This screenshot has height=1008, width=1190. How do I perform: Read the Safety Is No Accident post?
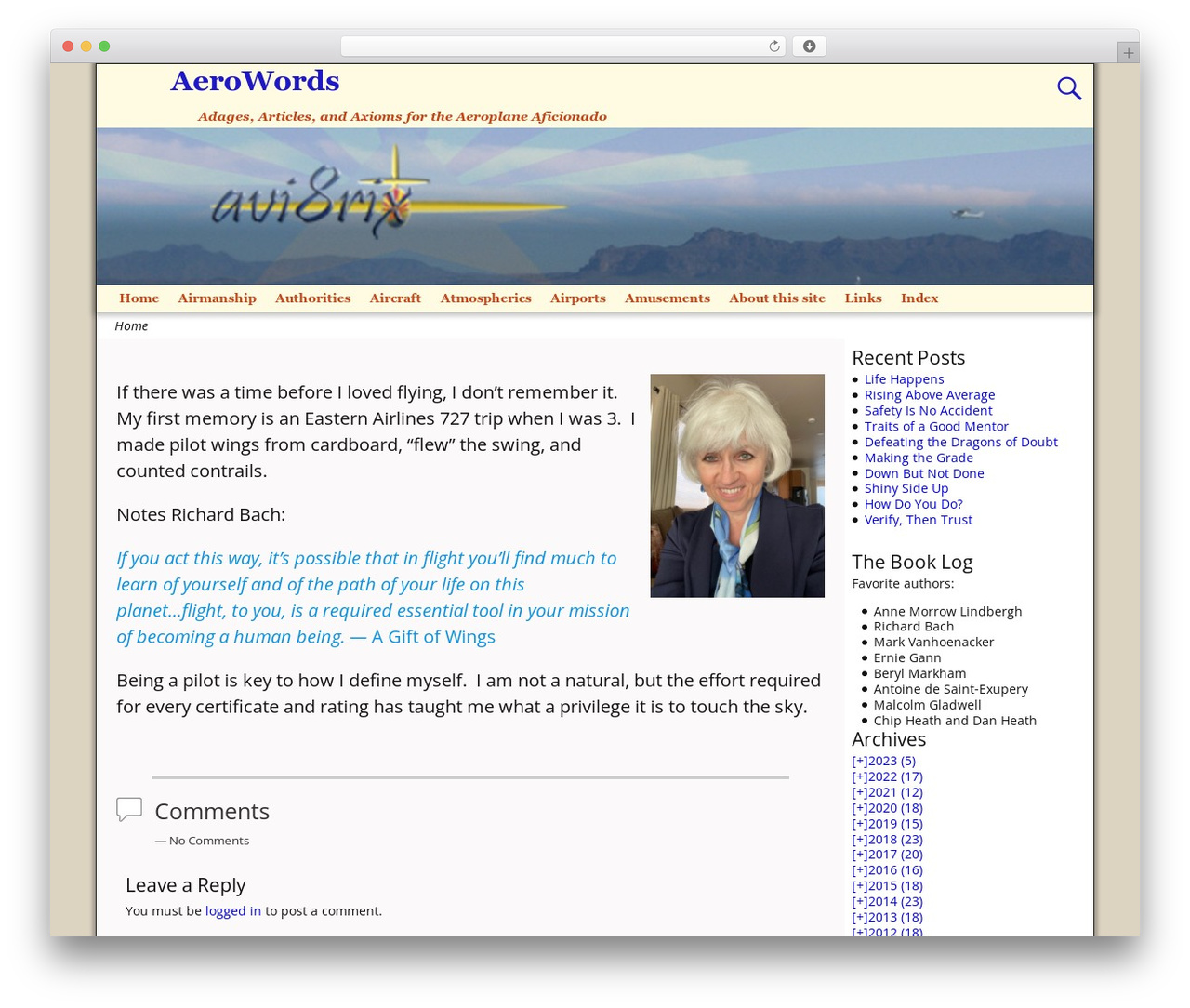(928, 411)
